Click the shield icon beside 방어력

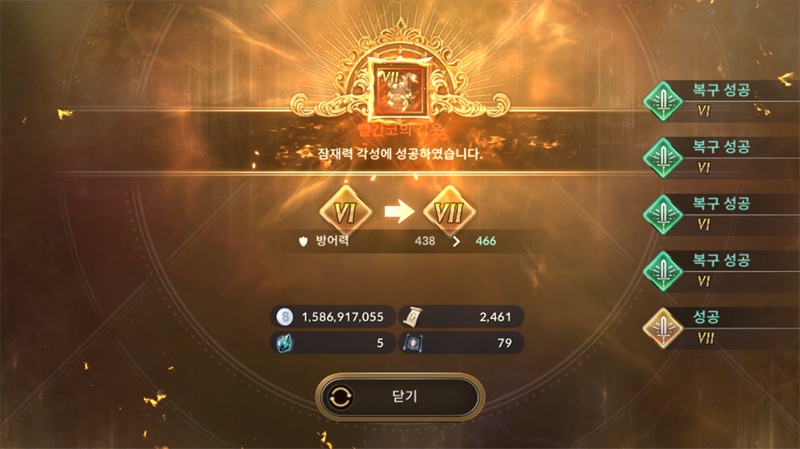(x=303, y=241)
